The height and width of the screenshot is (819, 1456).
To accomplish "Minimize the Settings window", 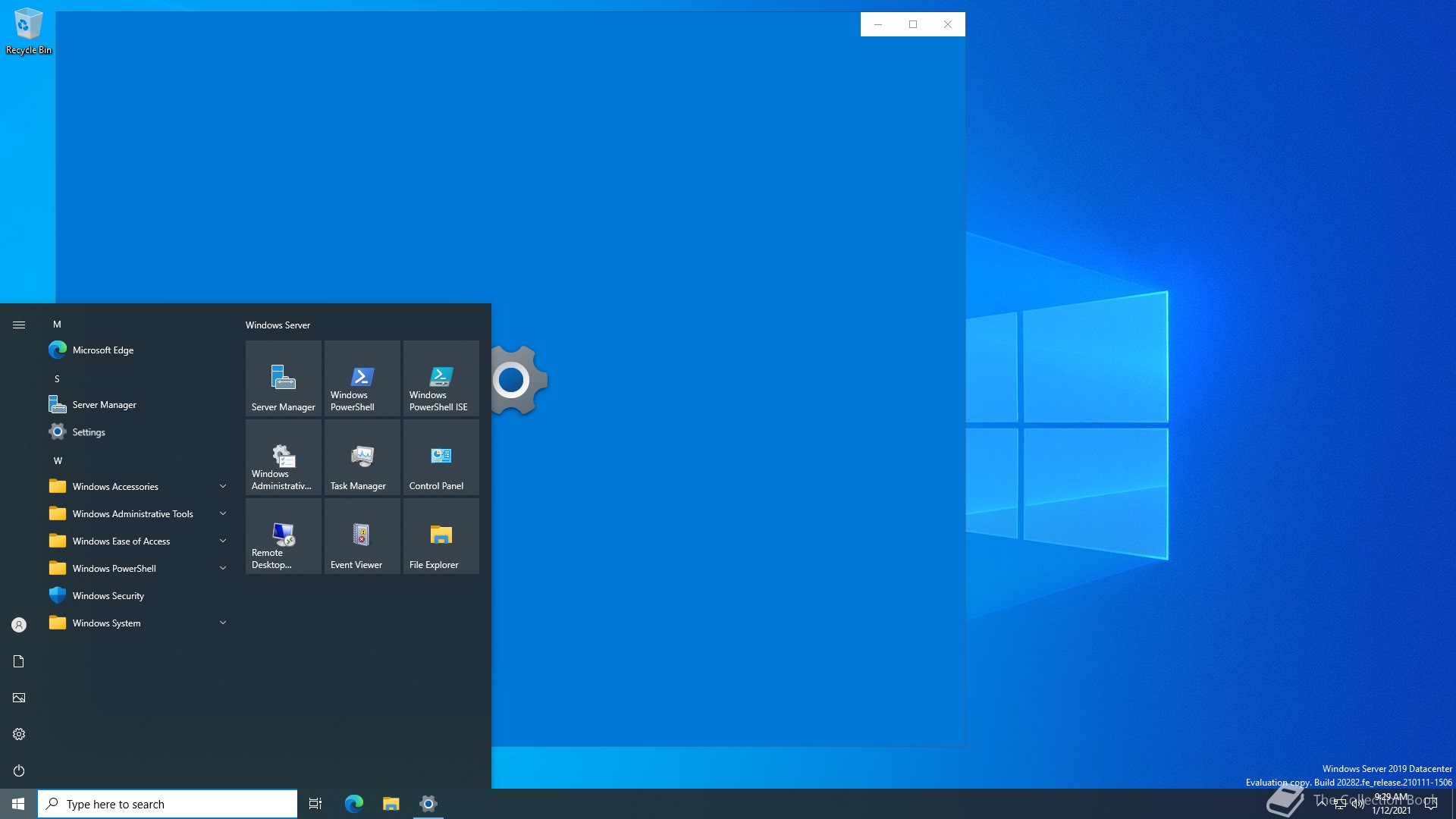I will pos(878,24).
